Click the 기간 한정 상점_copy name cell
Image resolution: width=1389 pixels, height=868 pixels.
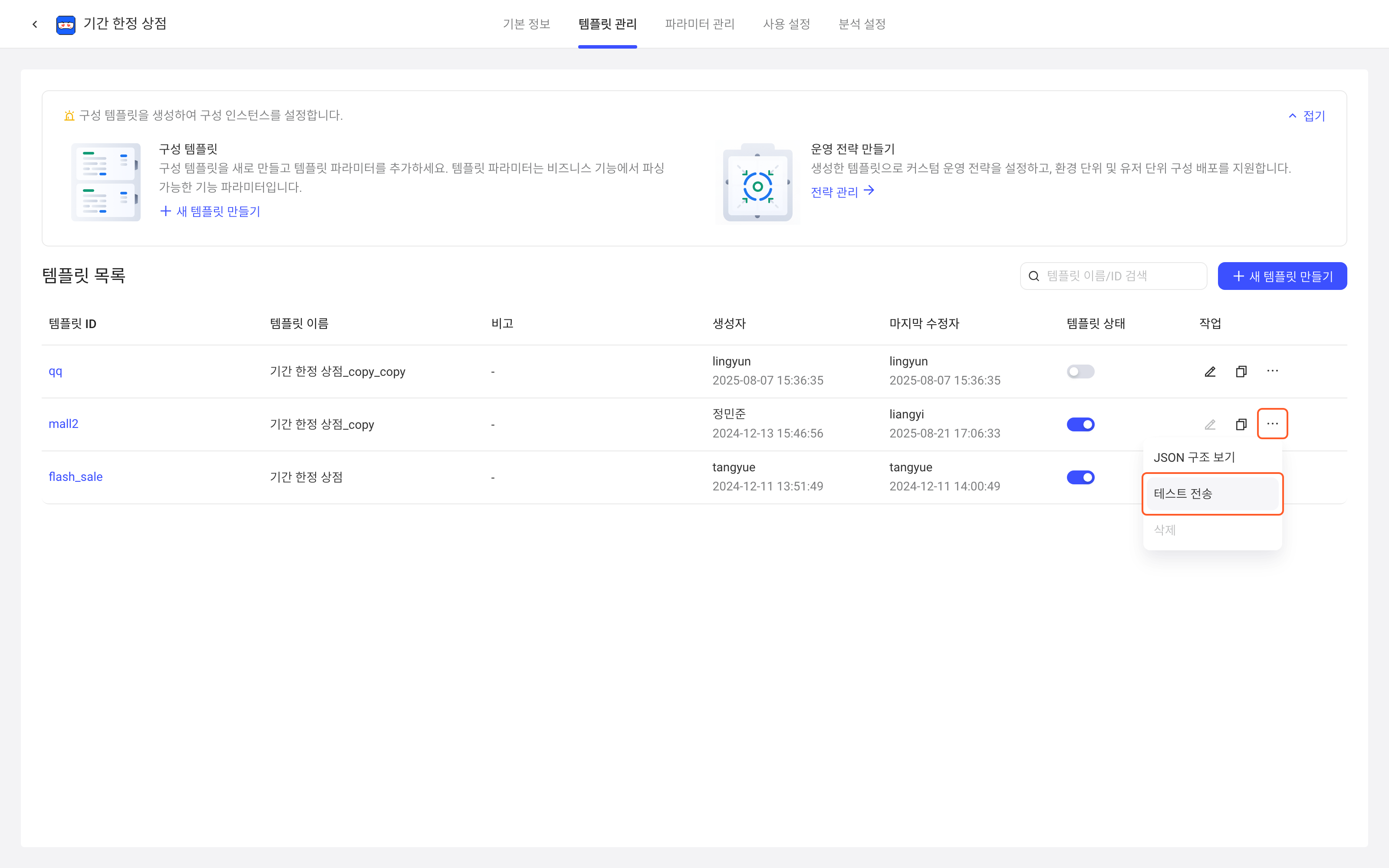point(322,424)
